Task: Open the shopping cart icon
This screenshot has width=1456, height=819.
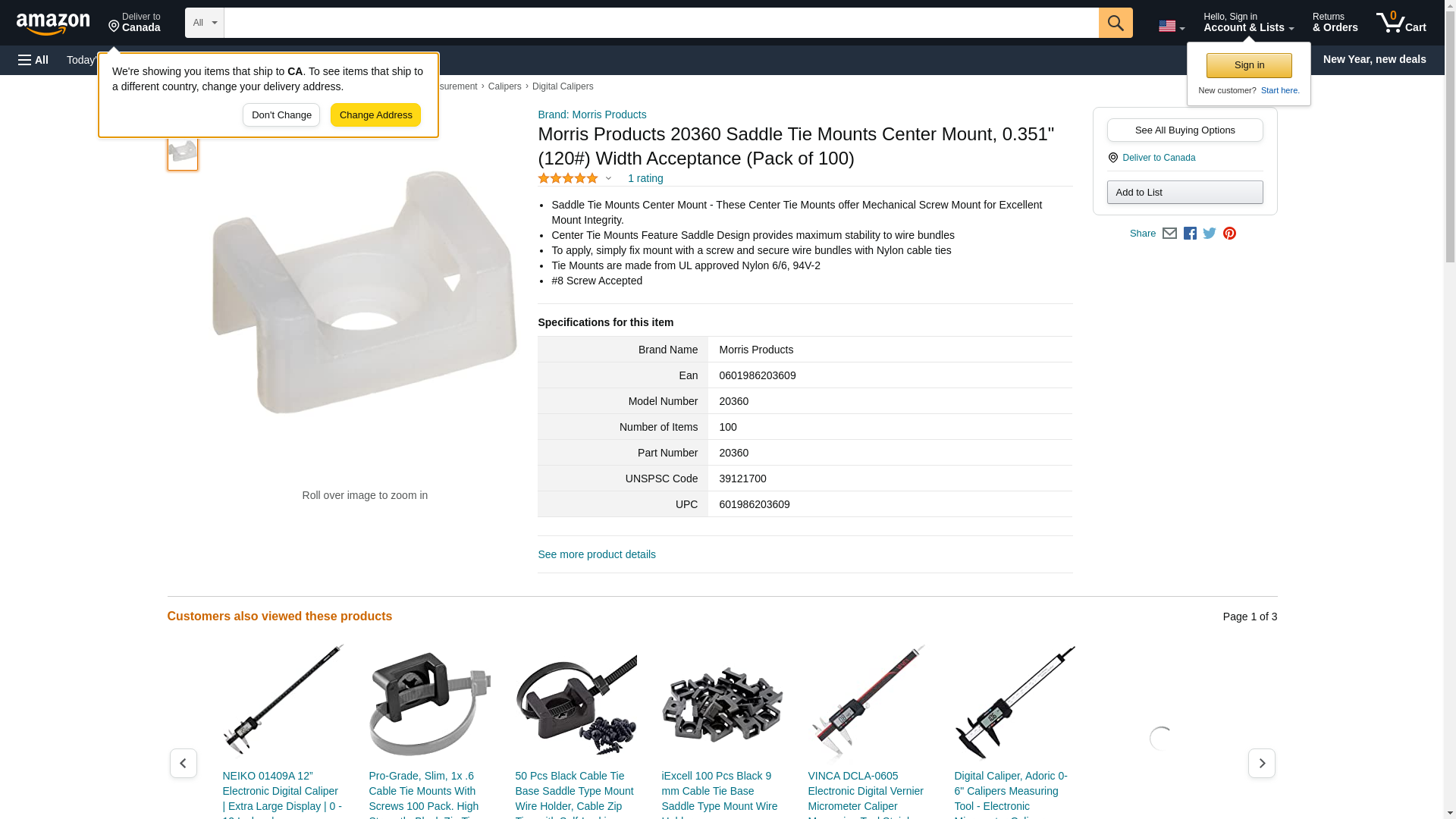Action: (1401, 23)
